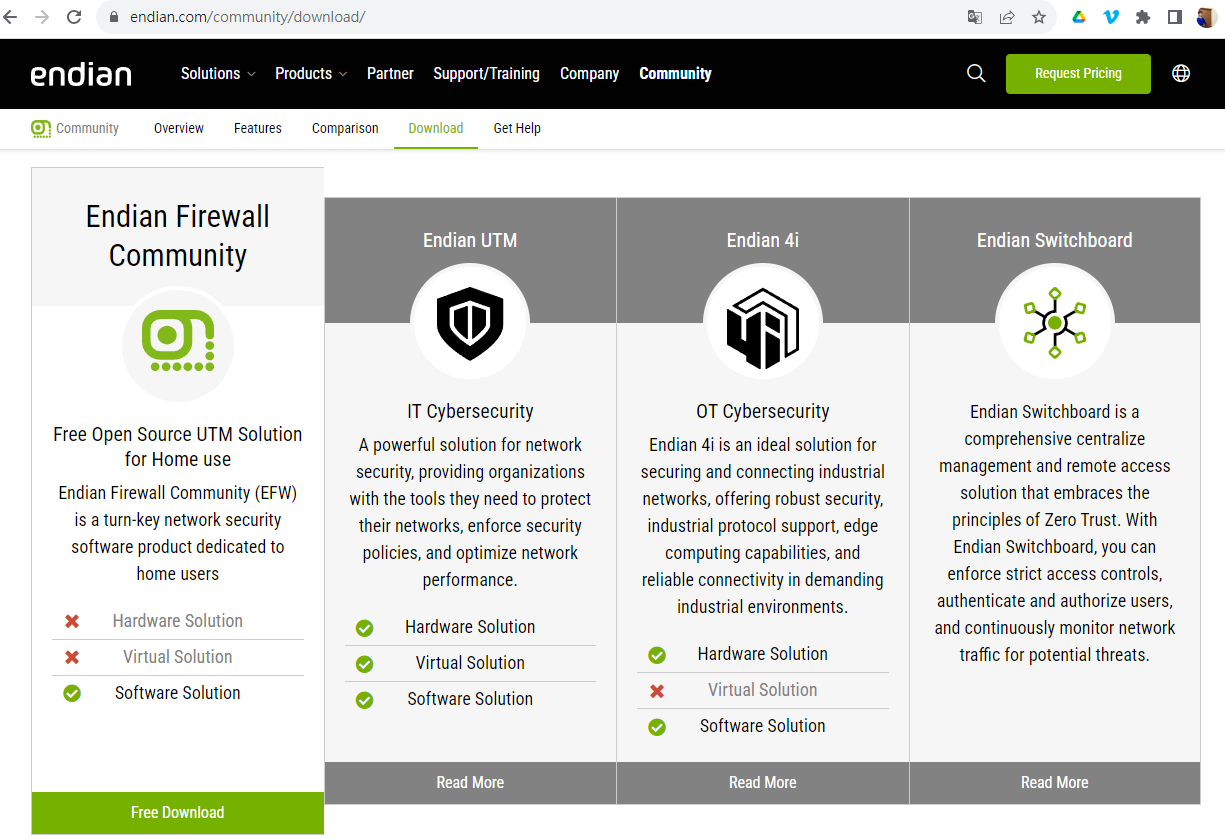The height and width of the screenshot is (840, 1225).
Task: Switch to the Comparison tab
Action: click(345, 128)
